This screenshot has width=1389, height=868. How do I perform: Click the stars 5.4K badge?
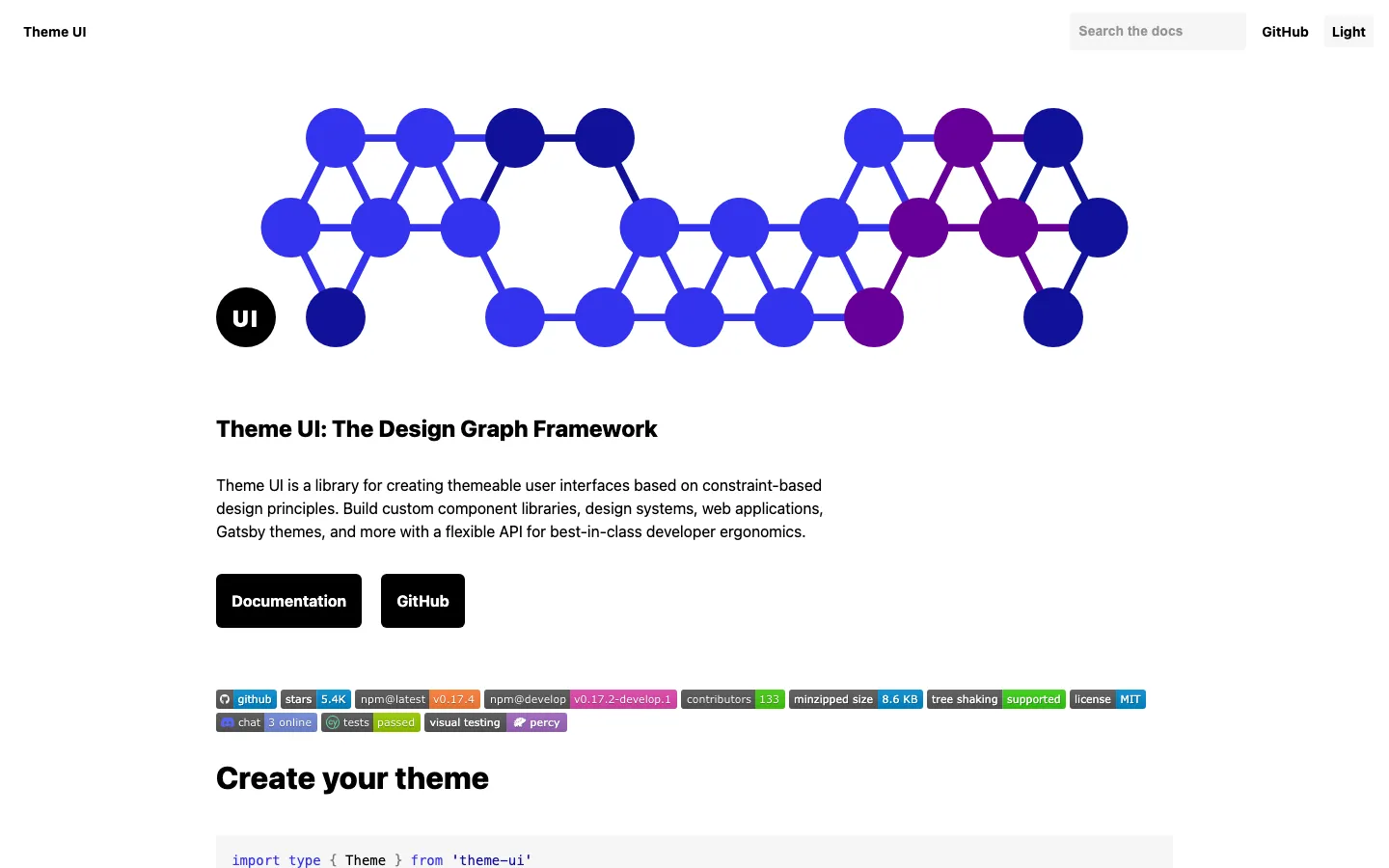tap(315, 699)
